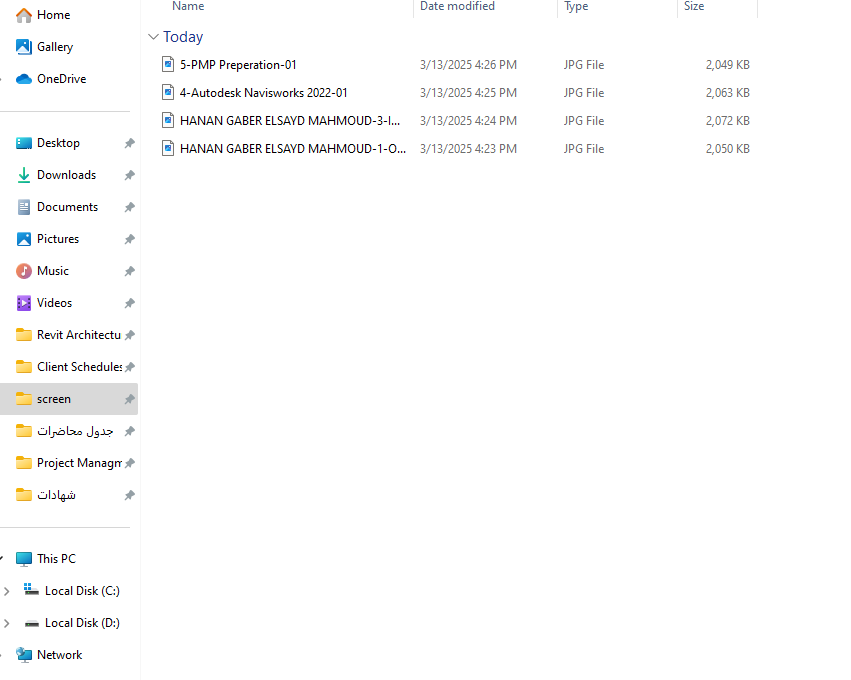Click the 2,049 KB size cell

click(727, 65)
